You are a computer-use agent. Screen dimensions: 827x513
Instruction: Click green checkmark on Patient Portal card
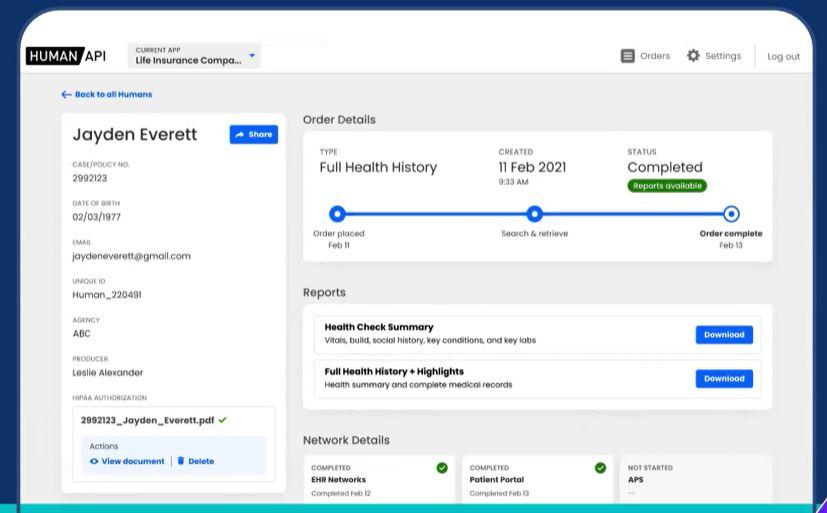click(x=600, y=467)
